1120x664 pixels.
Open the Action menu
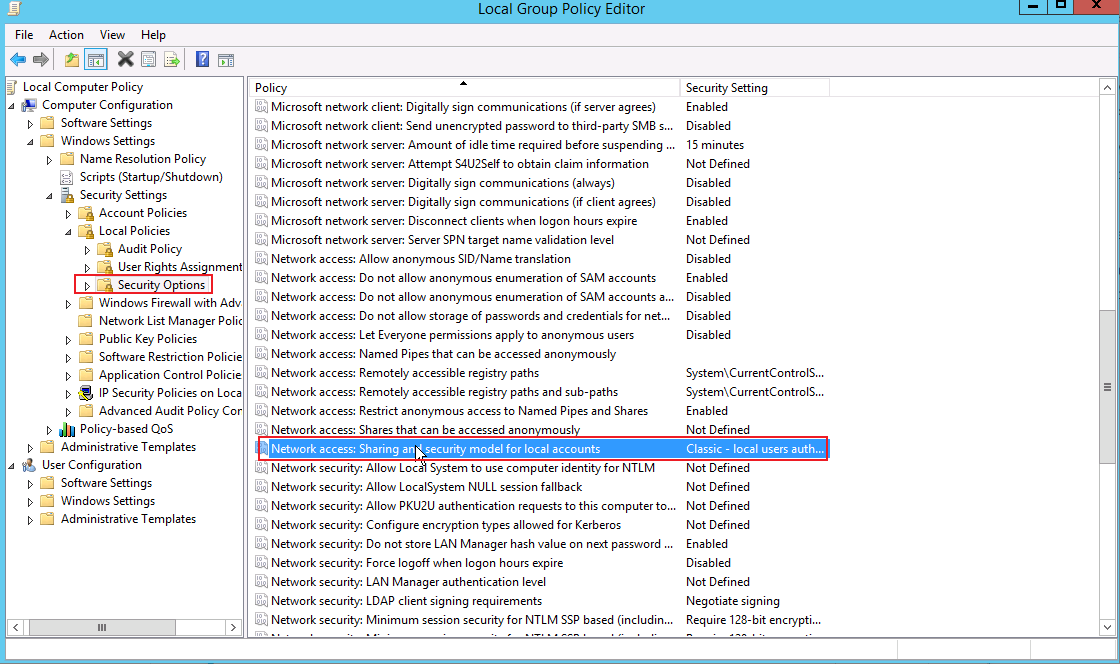pyautogui.click(x=66, y=34)
